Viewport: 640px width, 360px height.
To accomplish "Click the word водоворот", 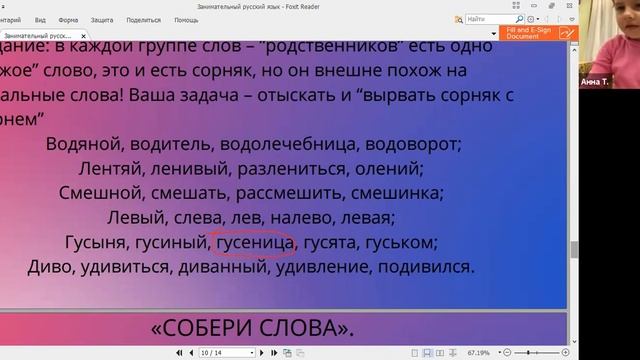I will tap(411, 144).
